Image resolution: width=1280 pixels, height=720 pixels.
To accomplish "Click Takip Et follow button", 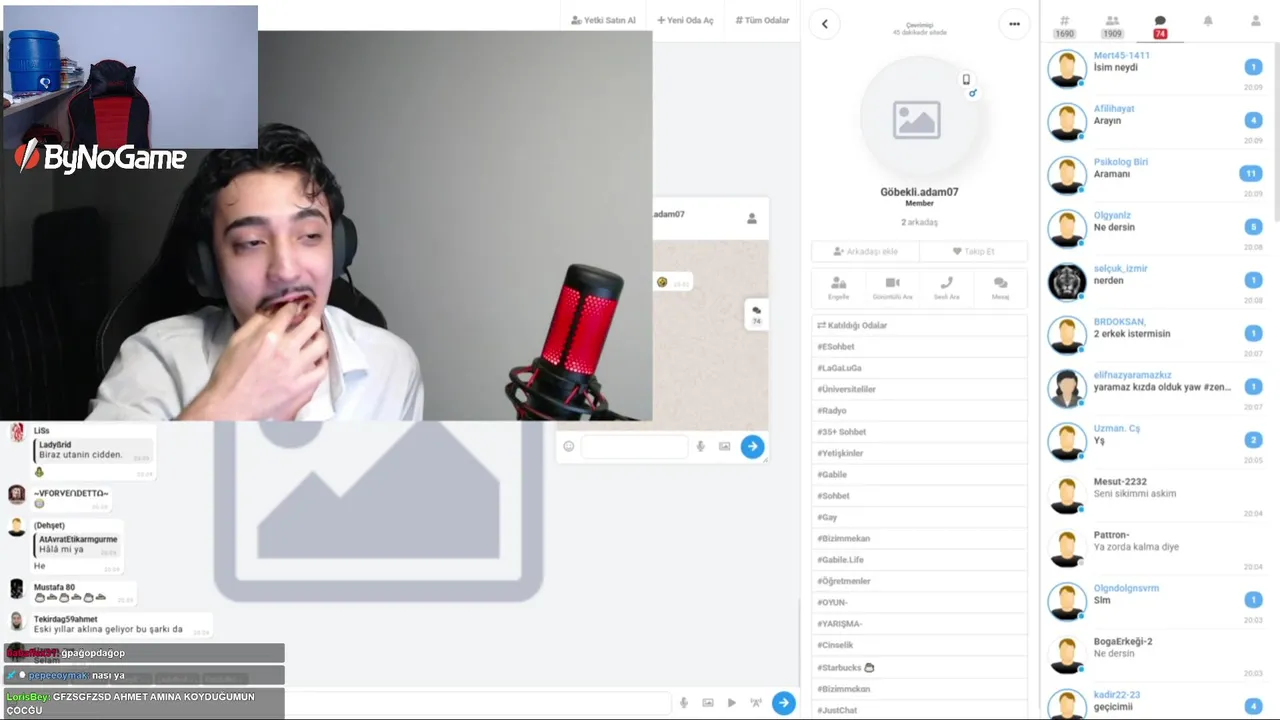I will point(973,251).
